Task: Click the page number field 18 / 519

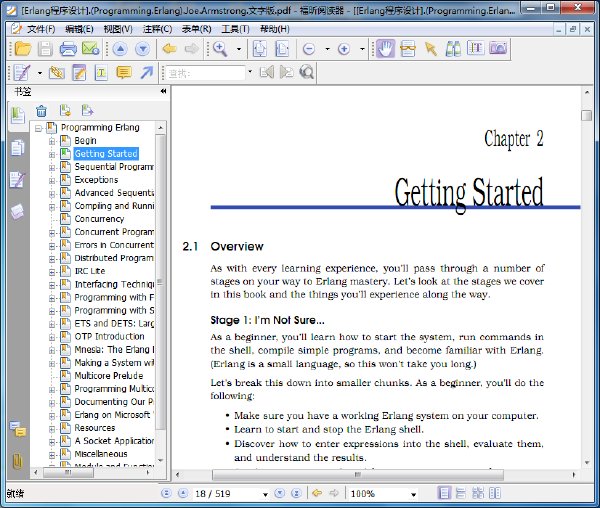Action: tap(227, 494)
